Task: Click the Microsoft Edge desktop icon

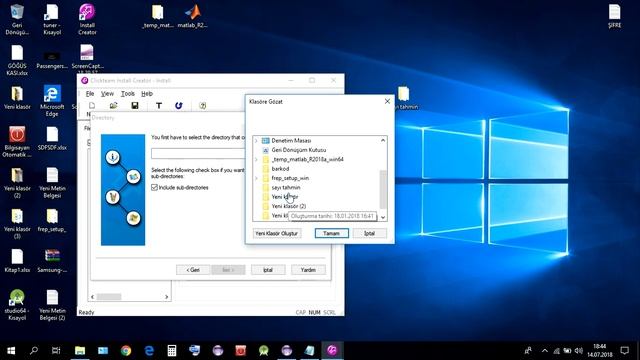Action: click(52, 101)
